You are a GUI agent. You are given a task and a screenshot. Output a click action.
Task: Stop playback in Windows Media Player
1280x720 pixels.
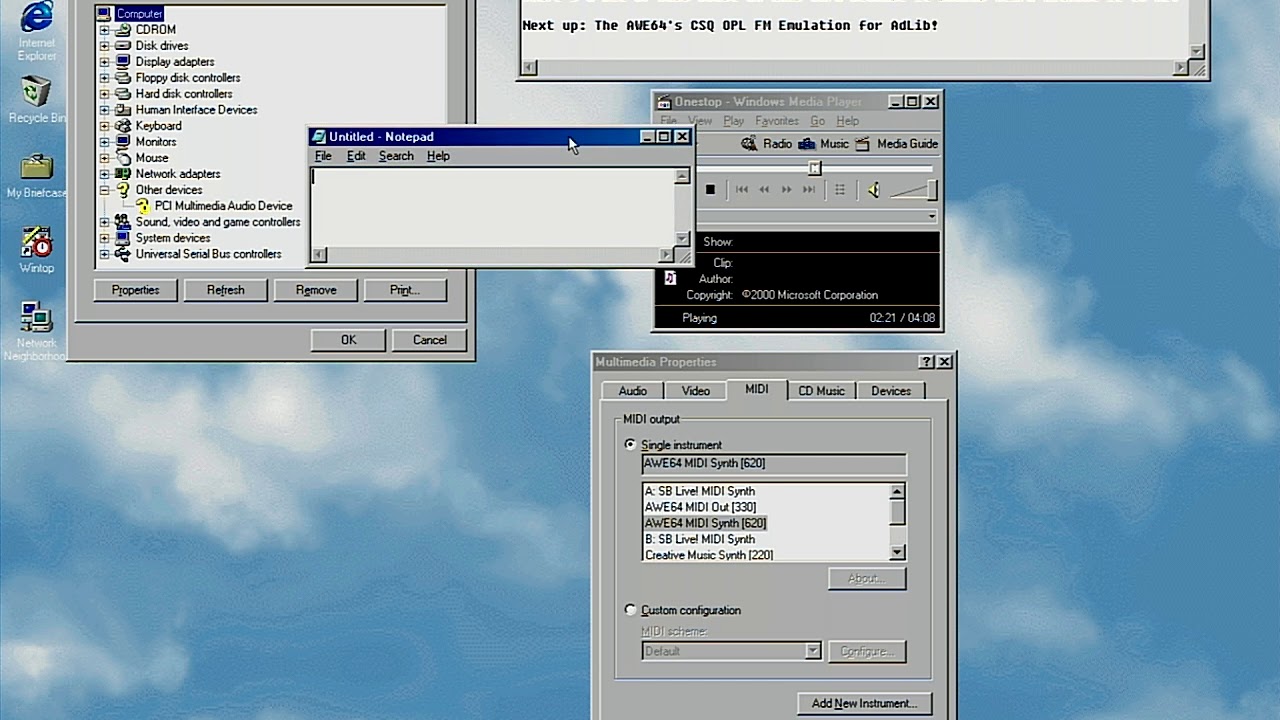(710, 189)
